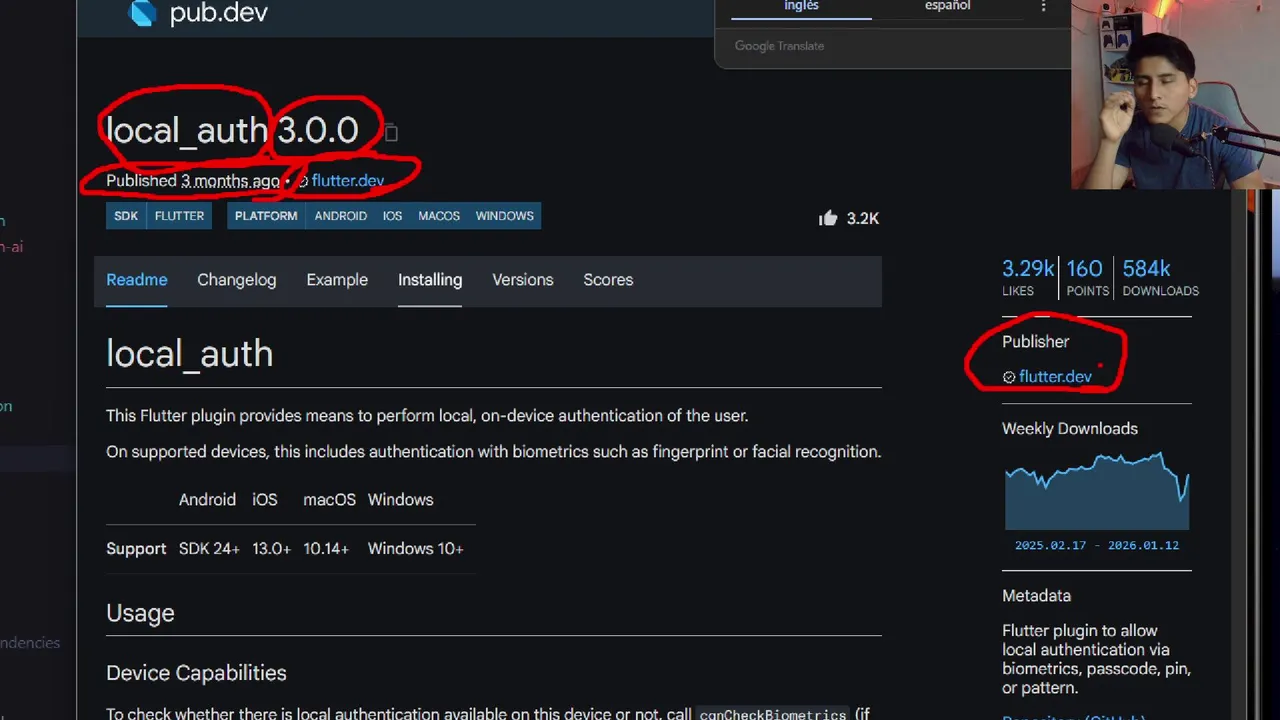Click the pub.dev site title

(x=218, y=13)
